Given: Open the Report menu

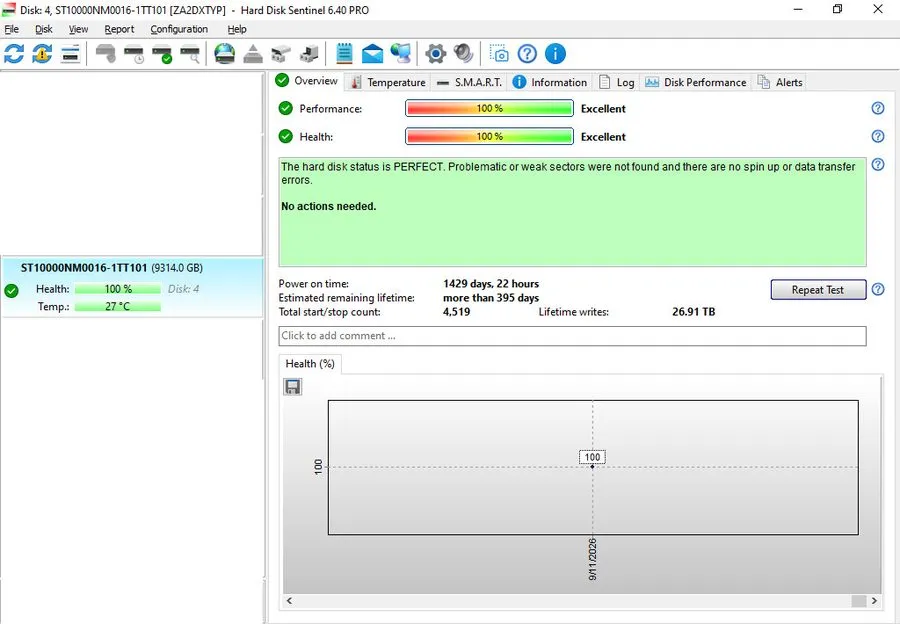Looking at the screenshot, I should (119, 29).
